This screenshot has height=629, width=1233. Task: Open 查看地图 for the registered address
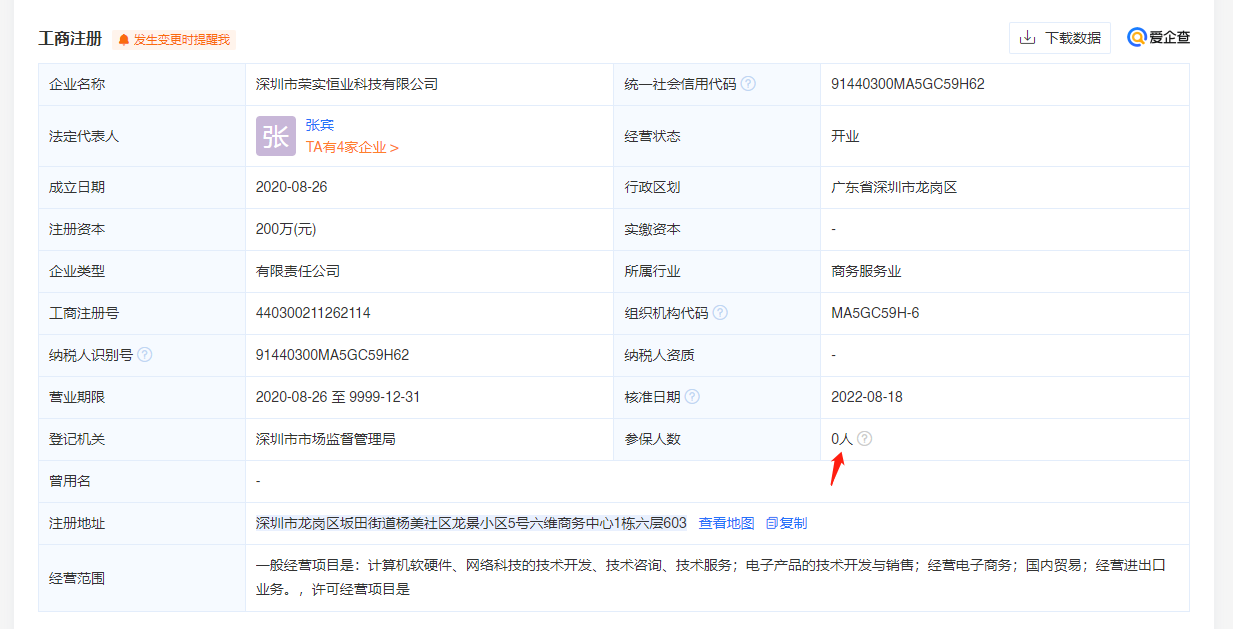(x=726, y=523)
